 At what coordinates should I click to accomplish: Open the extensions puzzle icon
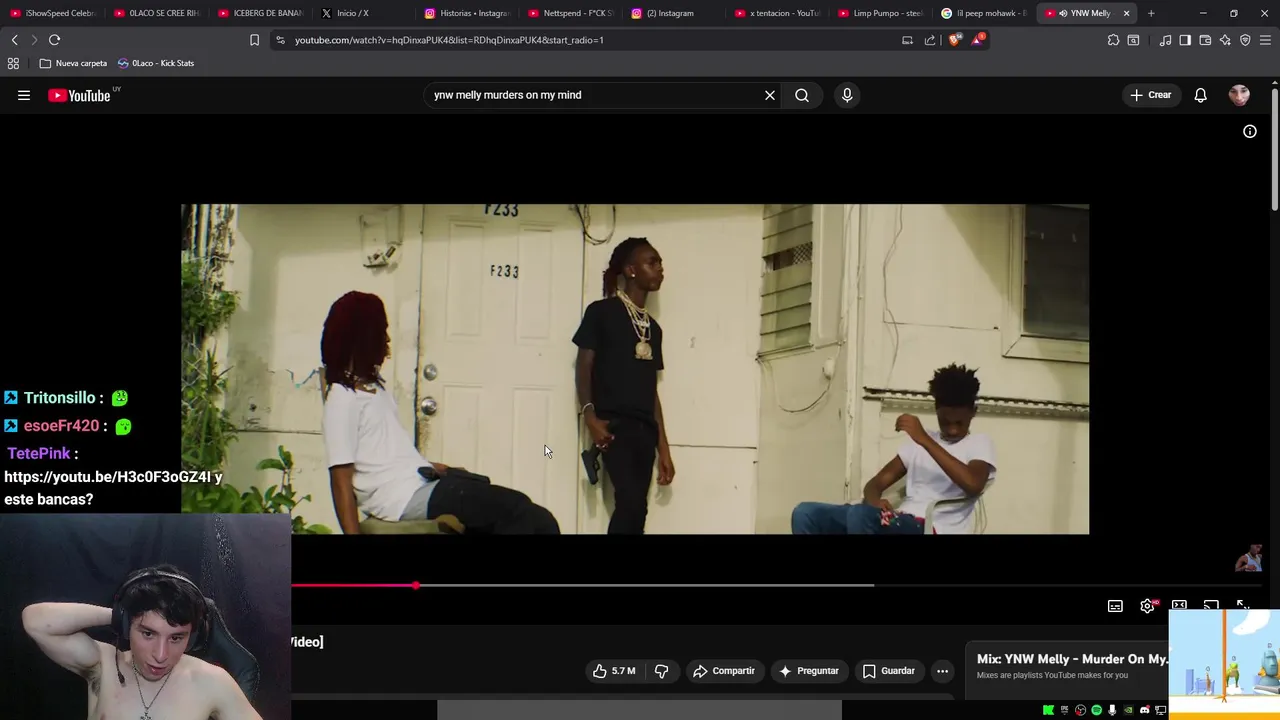[1113, 40]
